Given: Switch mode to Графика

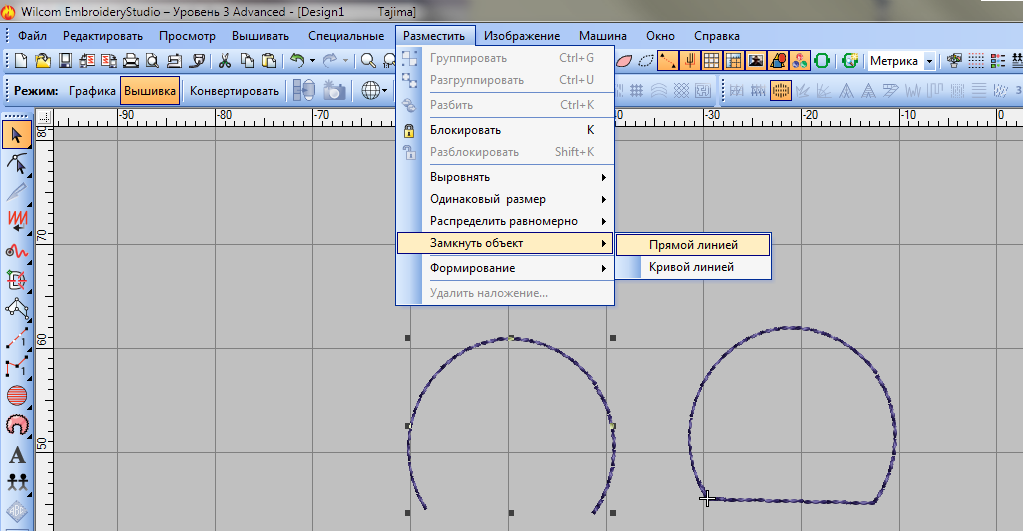Looking at the screenshot, I should [92, 91].
